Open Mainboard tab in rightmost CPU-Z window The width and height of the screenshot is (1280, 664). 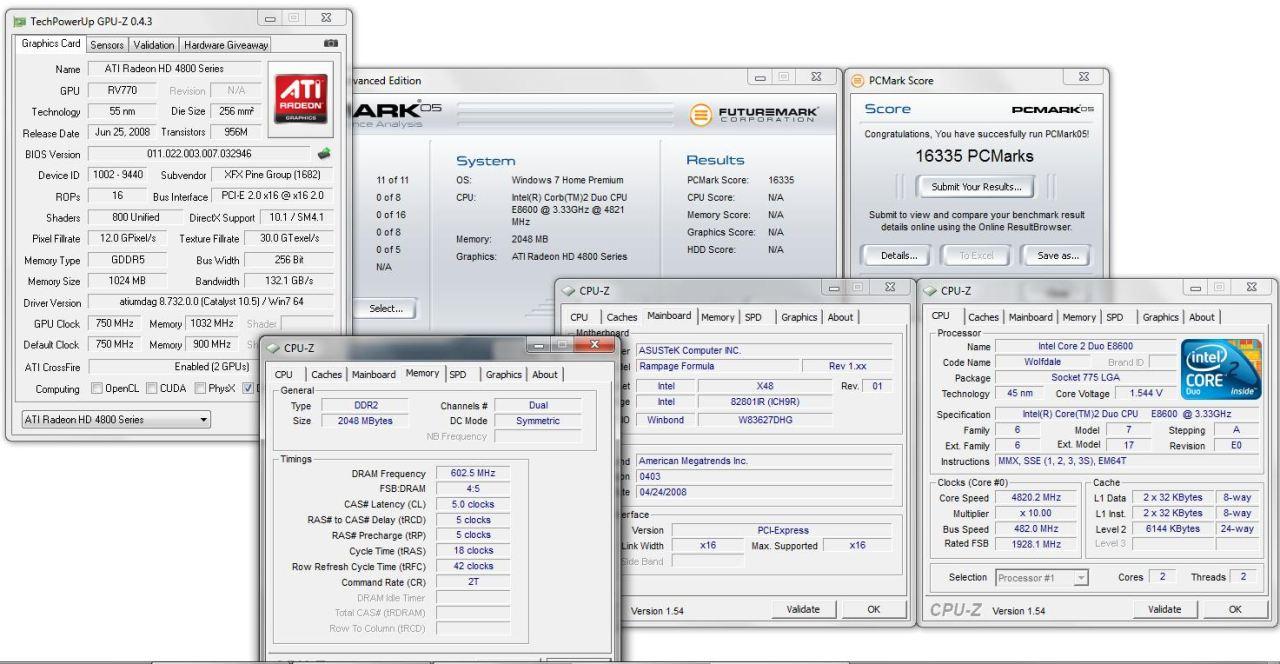(1033, 317)
